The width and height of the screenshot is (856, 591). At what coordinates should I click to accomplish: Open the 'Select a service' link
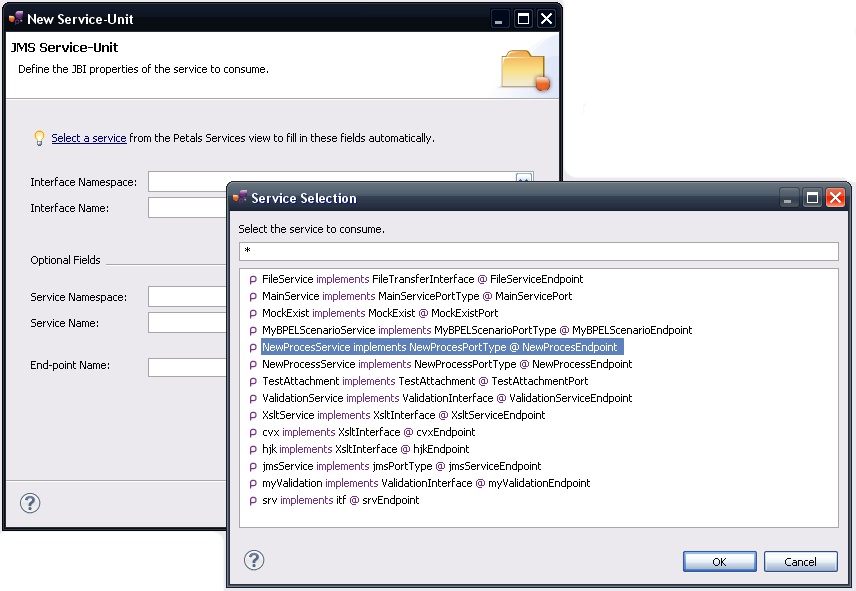tap(89, 138)
